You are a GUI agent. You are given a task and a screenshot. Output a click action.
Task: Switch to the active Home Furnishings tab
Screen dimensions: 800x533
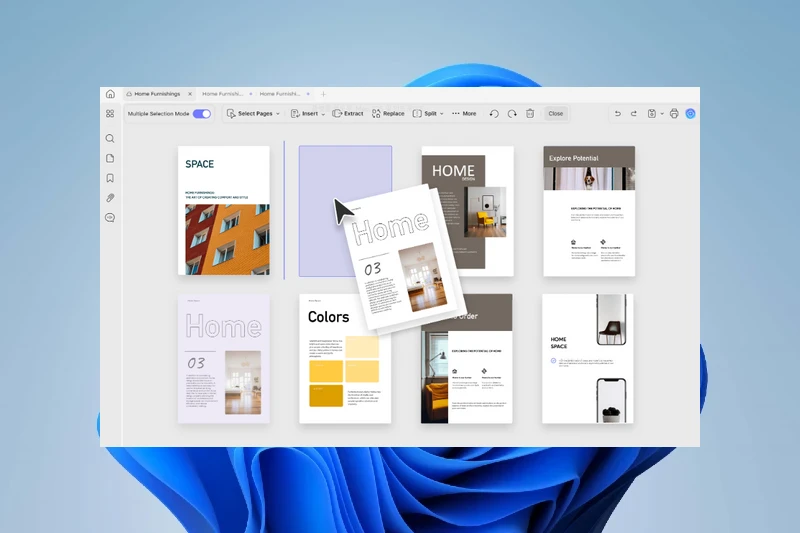[x=157, y=94]
